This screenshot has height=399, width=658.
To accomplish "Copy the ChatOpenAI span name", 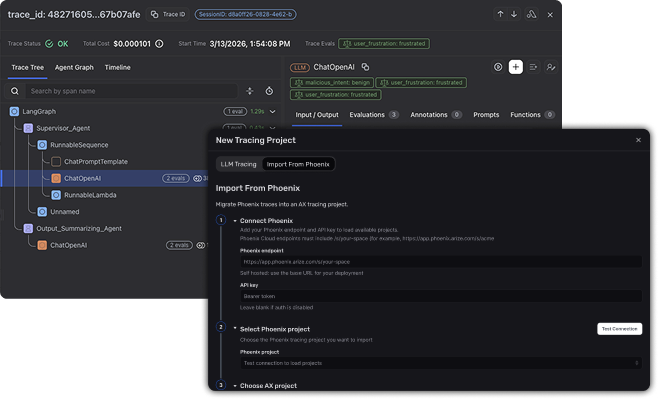I will tap(366, 67).
